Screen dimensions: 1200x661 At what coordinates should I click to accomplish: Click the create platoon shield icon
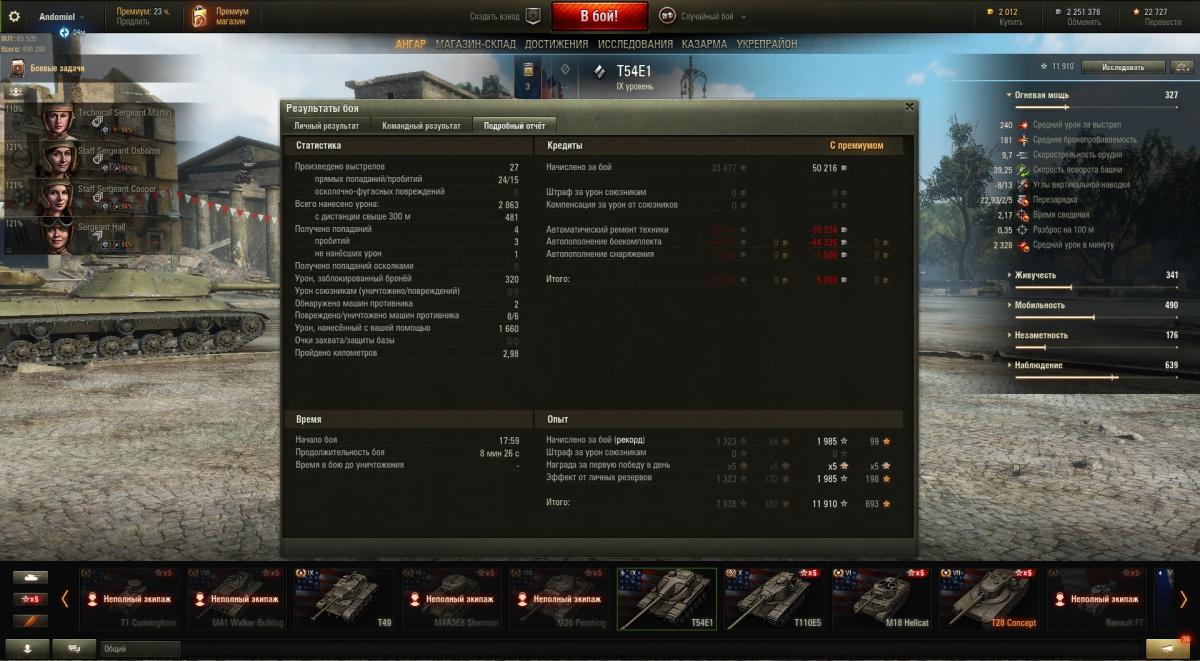click(533, 16)
